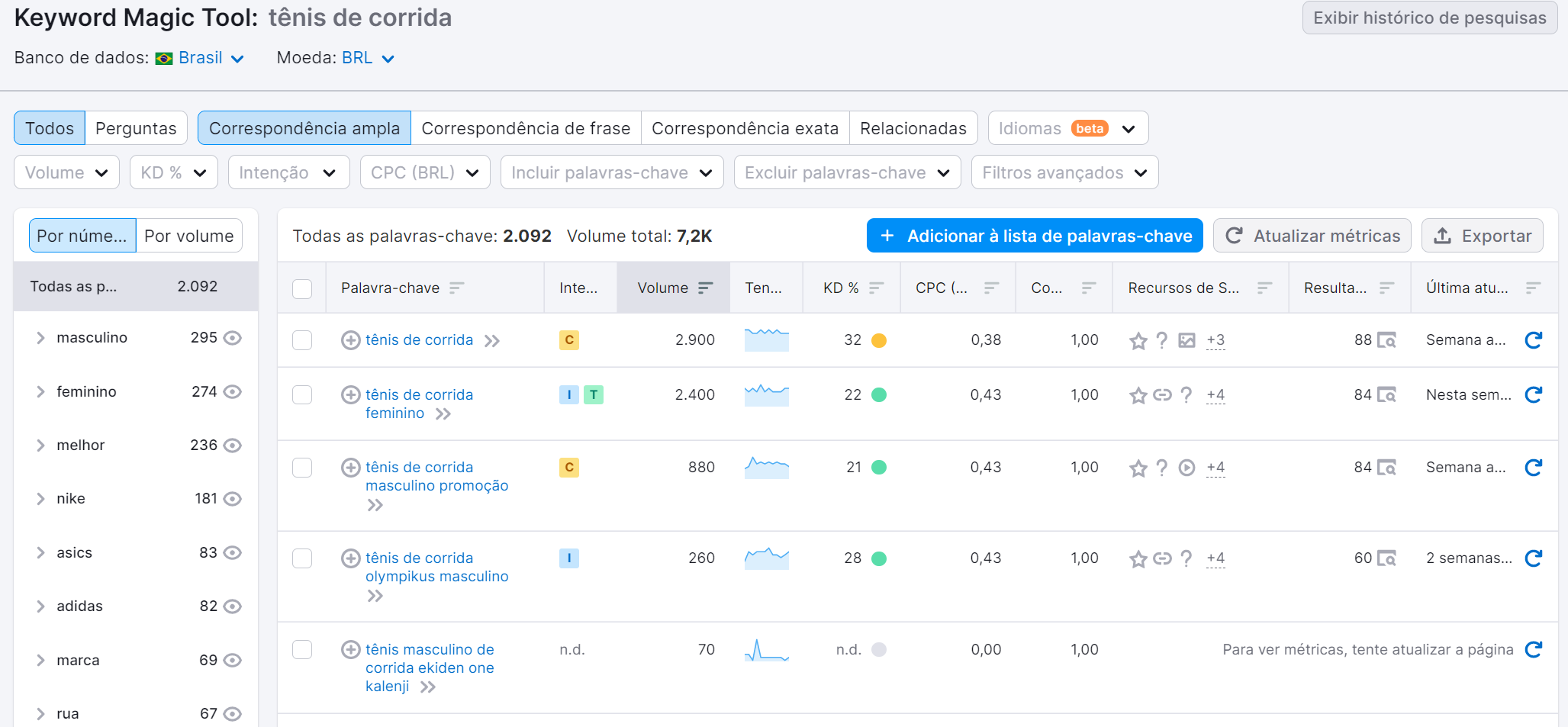
Task: Select the checkbox on the olympikus masculino row
Action: (302, 558)
